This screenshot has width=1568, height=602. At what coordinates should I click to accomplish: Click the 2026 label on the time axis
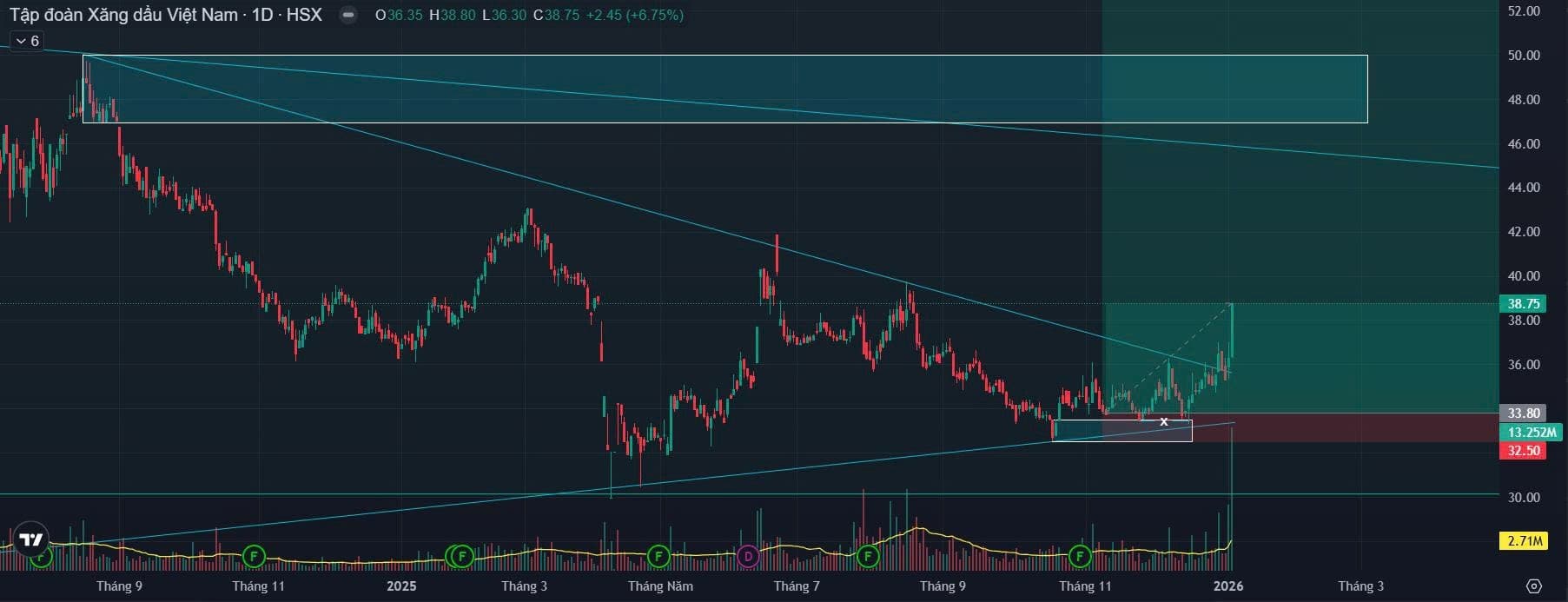(1227, 586)
